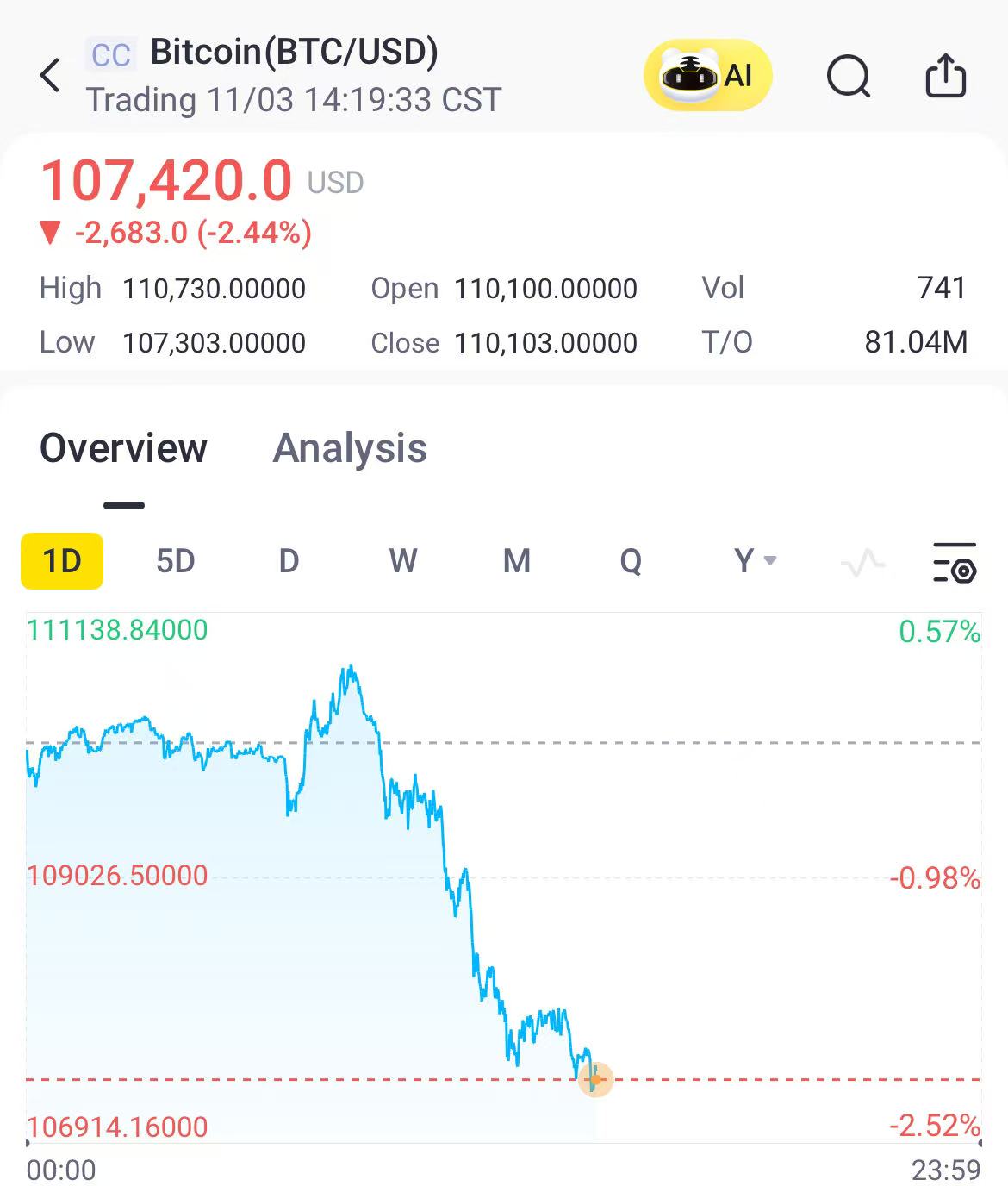The width and height of the screenshot is (1008, 1186).
Task: Select the Q quarterly timeframe
Action: [x=631, y=561]
